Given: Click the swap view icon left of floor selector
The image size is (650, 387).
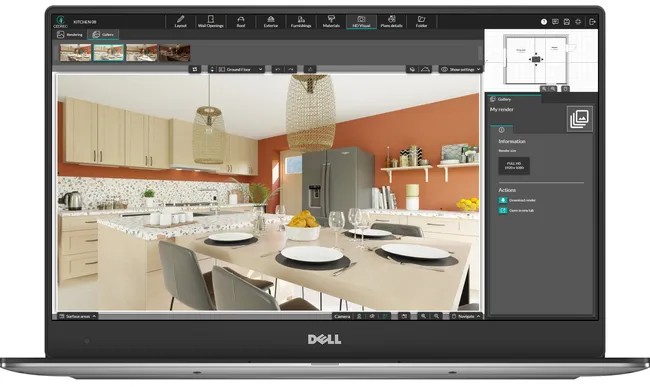Looking at the screenshot, I should point(194,69).
